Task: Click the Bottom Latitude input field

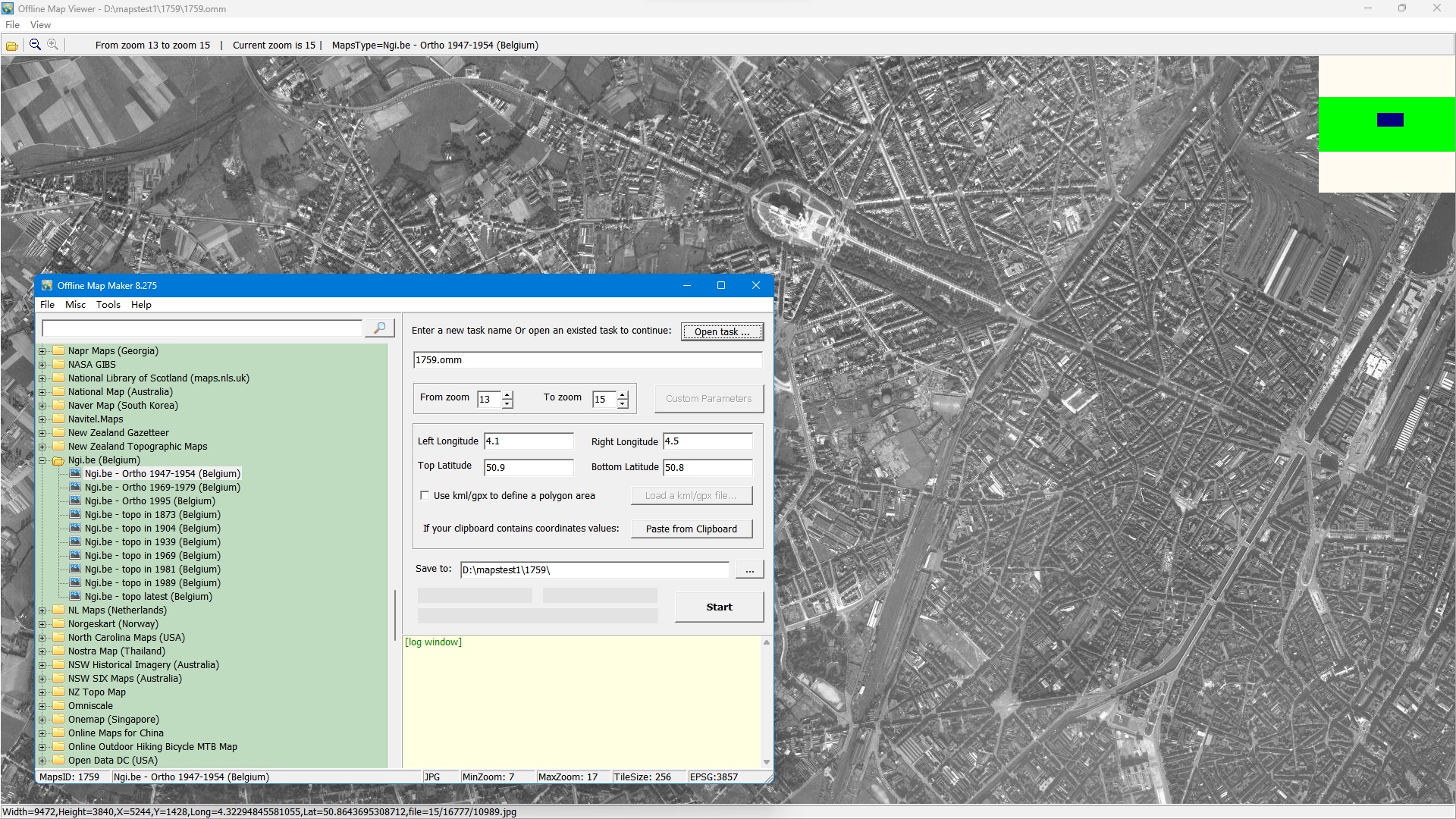Action: (x=708, y=467)
